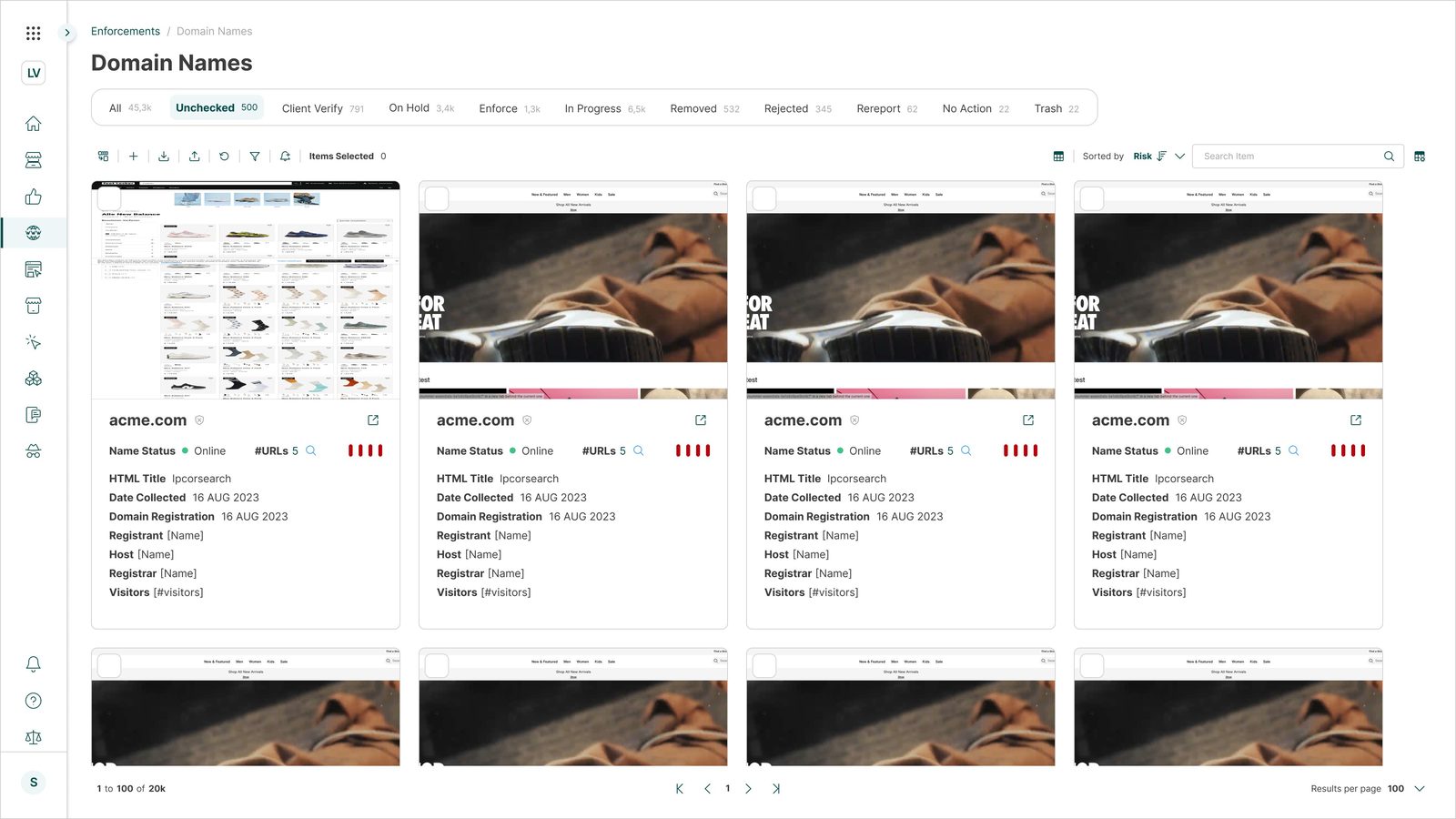Open external link on the shoe-grid acme.com card
This screenshot has height=819, width=1456.
373,420
